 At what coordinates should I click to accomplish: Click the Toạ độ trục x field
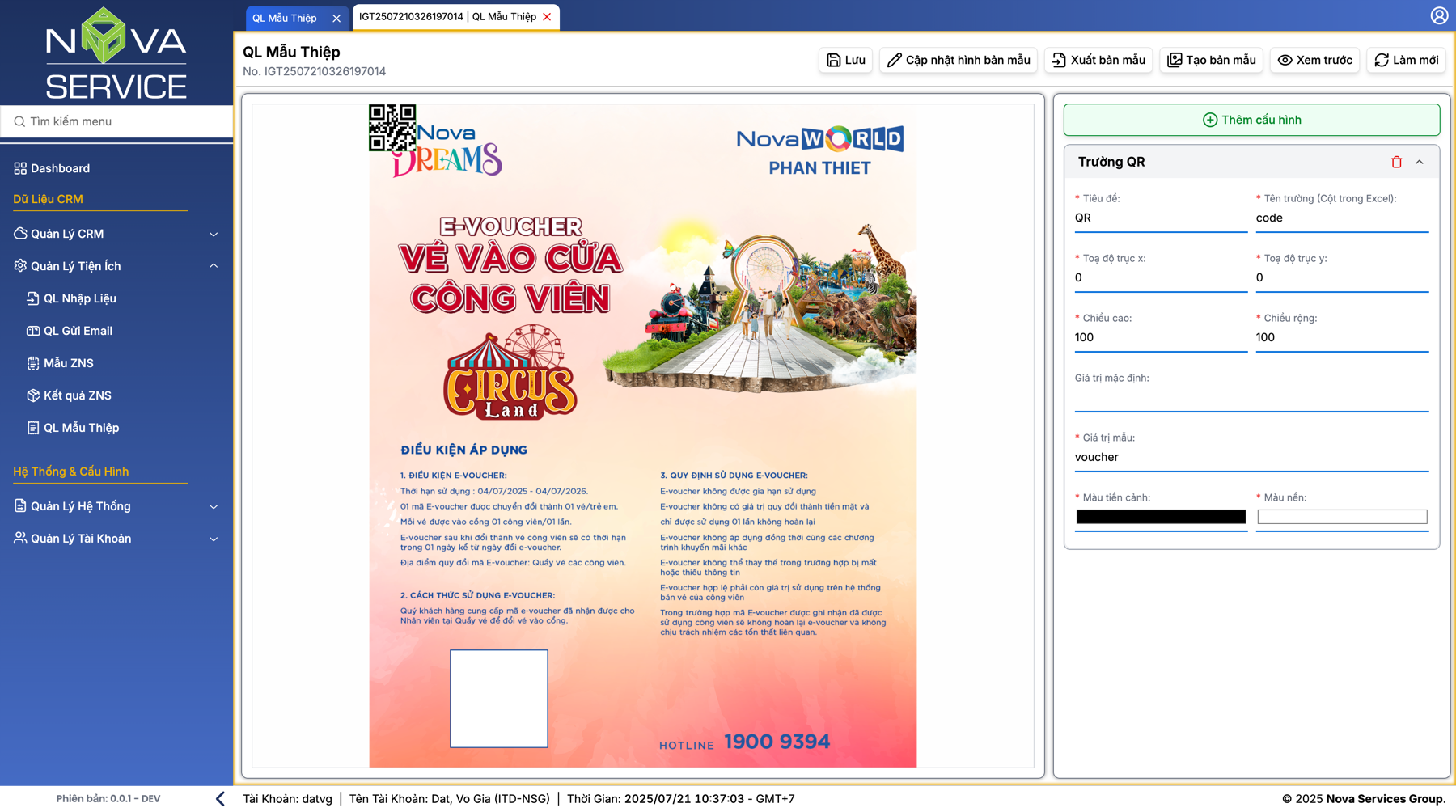(1161, 278)
